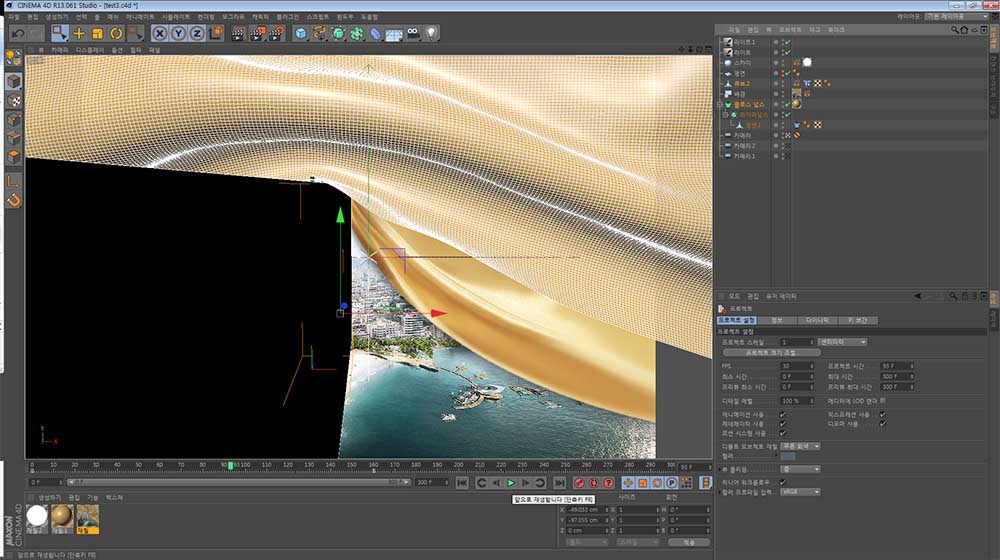Click the project color swatch
Image resolution: width=1000 pixels, height=560 pixels.
(x=788, y=457)
